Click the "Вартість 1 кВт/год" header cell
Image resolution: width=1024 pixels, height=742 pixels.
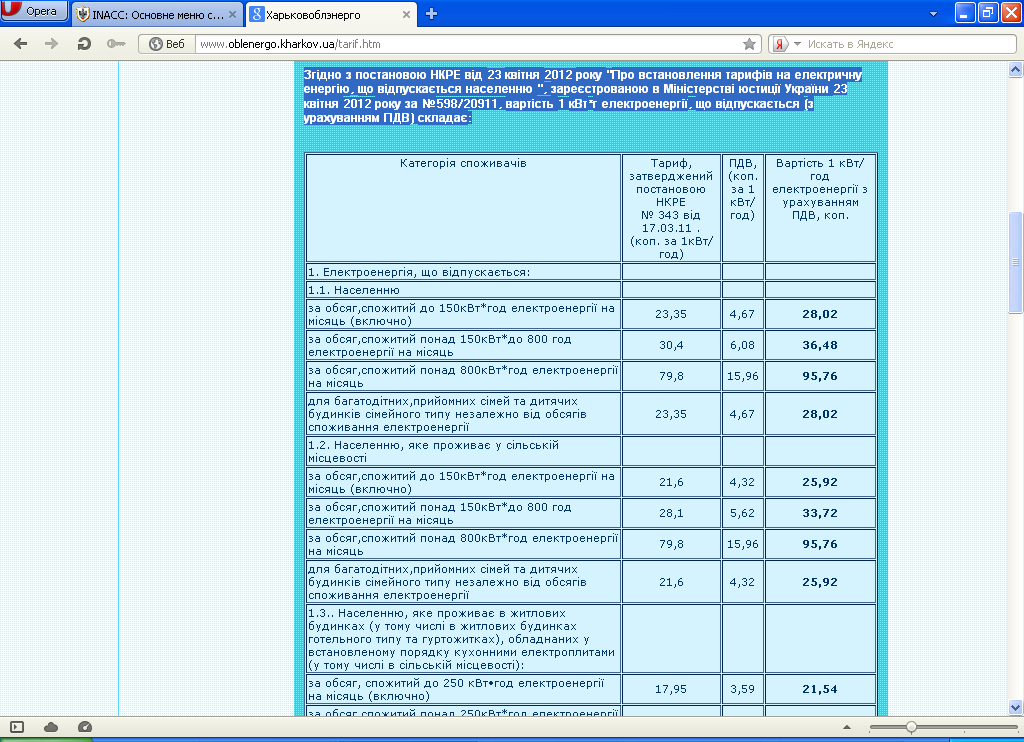(820, 208)
